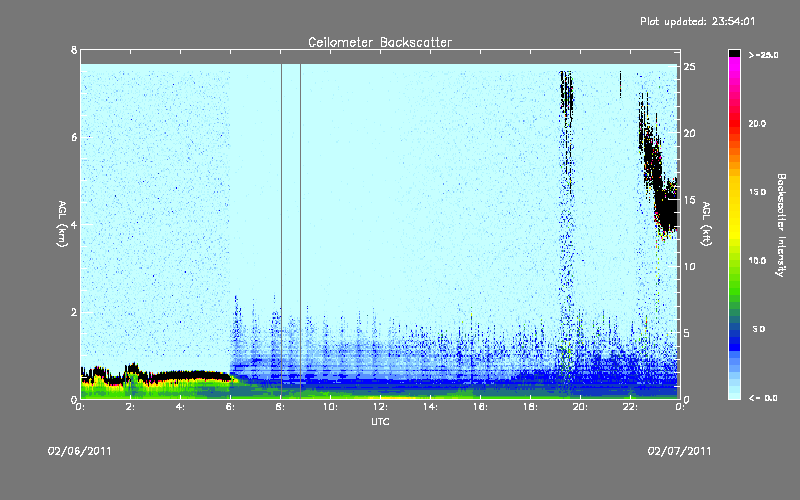Image resolution: width=800 pixels, height=500 pixels.
Task: Click the start date 02/06/2011
Action: [80, 451]
